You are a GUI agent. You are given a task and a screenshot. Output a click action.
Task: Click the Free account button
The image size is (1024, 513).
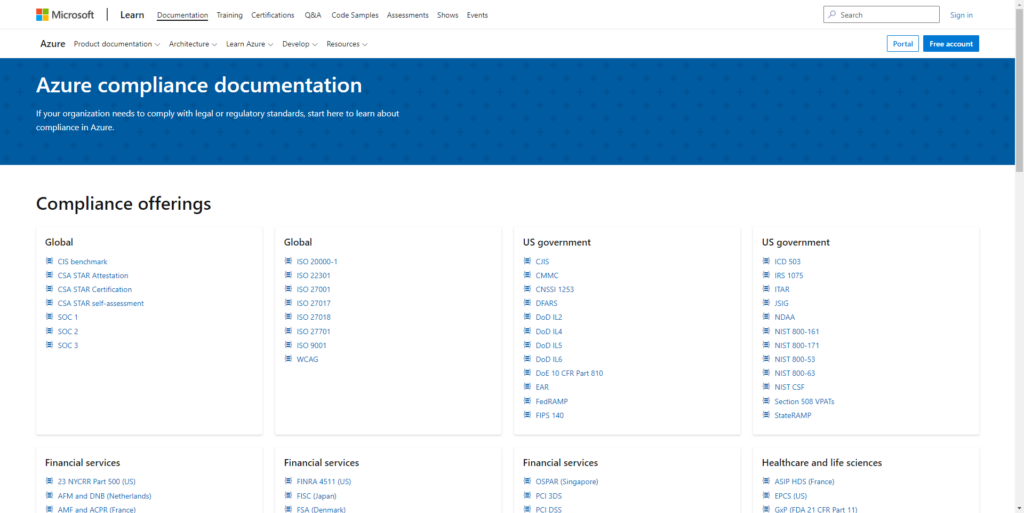click(950, 44)
